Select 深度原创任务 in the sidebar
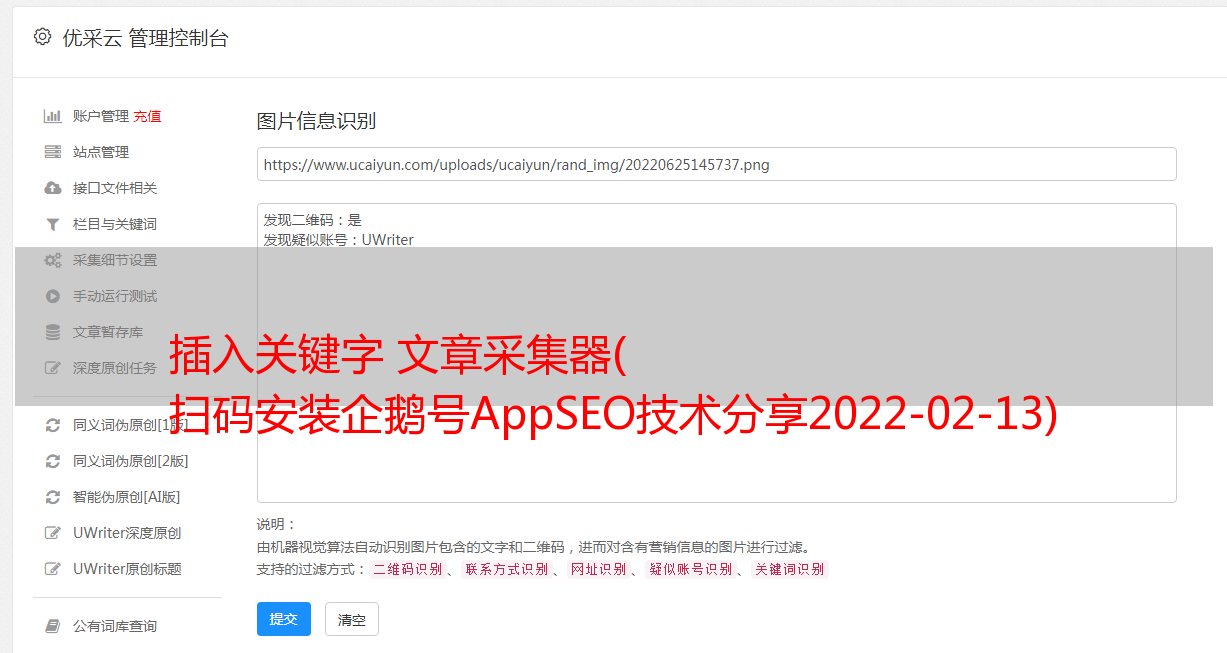Image resolution: width=1227 pixels, height=653 pixels. (115, 368)
